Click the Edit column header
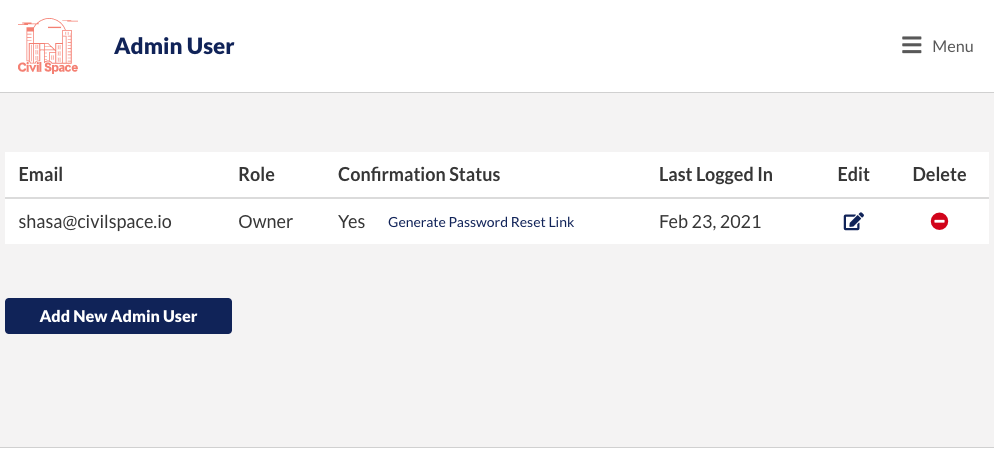The image size is (994, 450). click(x=853, y=174)
